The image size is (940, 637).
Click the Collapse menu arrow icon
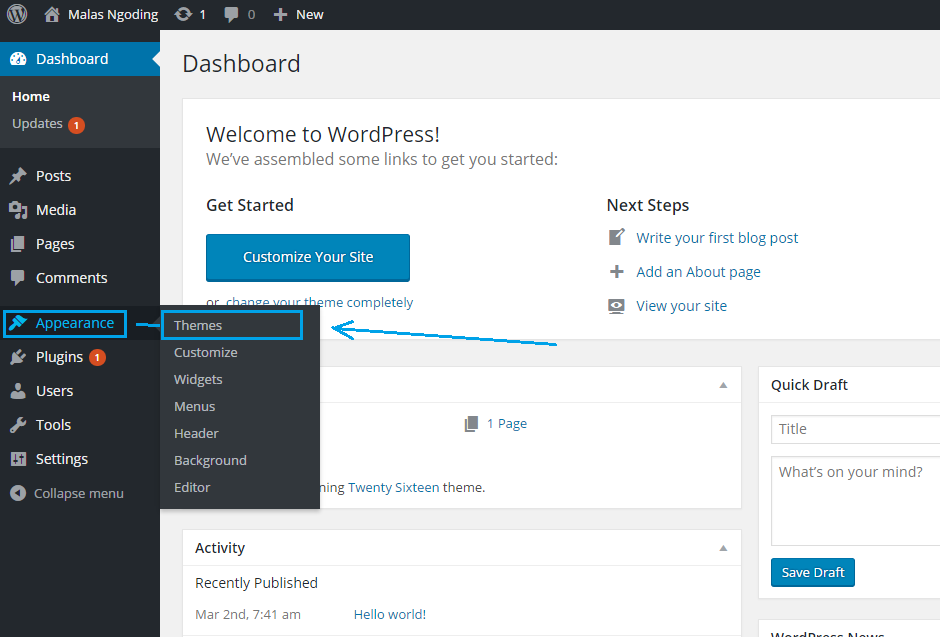[18, 493]
